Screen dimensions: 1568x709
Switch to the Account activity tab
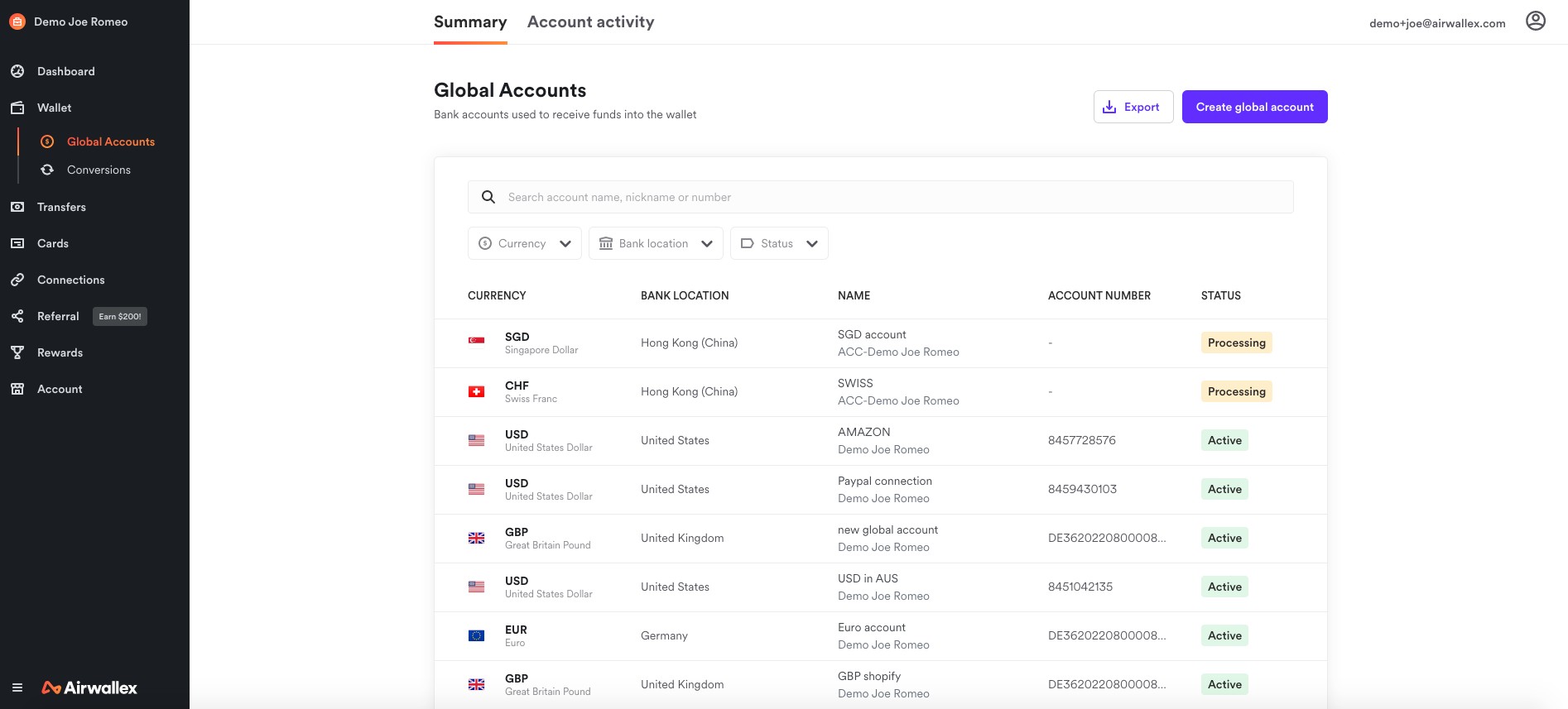click(x=591, y=22)
